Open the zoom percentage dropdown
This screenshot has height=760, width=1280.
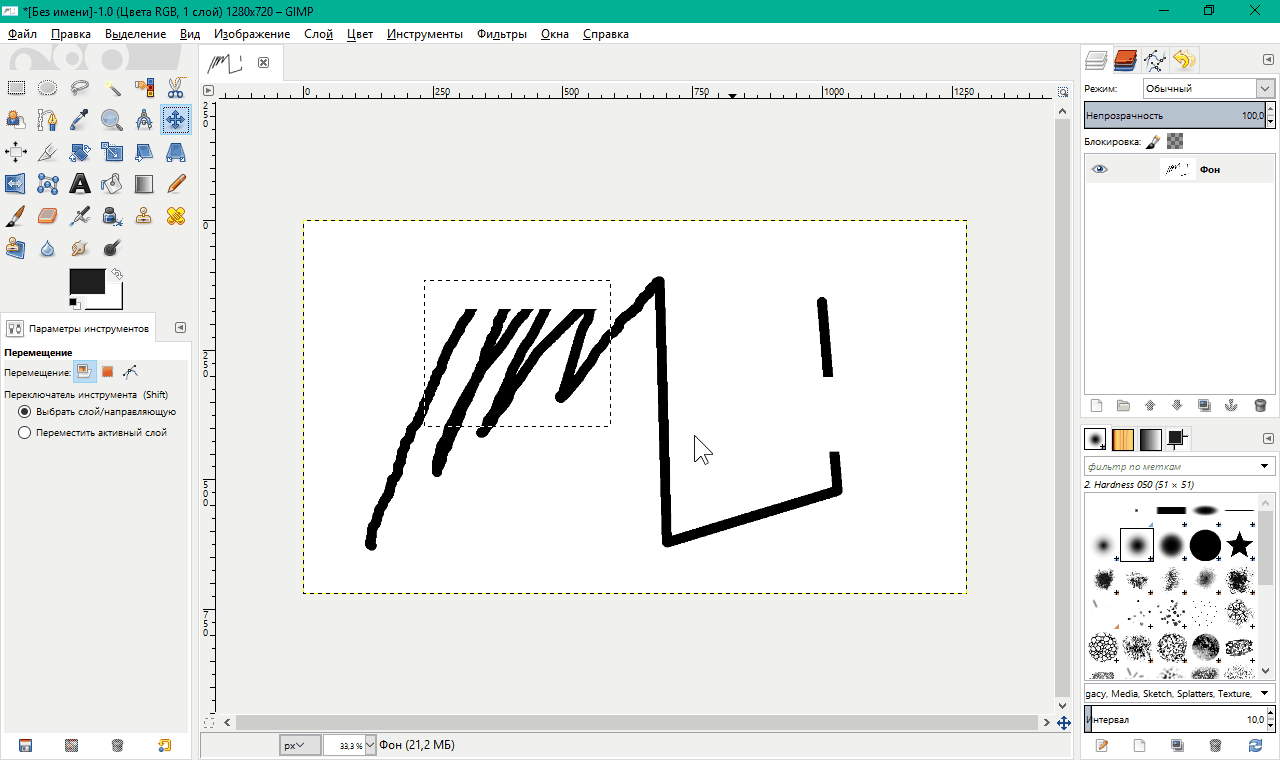click(x=370, y=745)
